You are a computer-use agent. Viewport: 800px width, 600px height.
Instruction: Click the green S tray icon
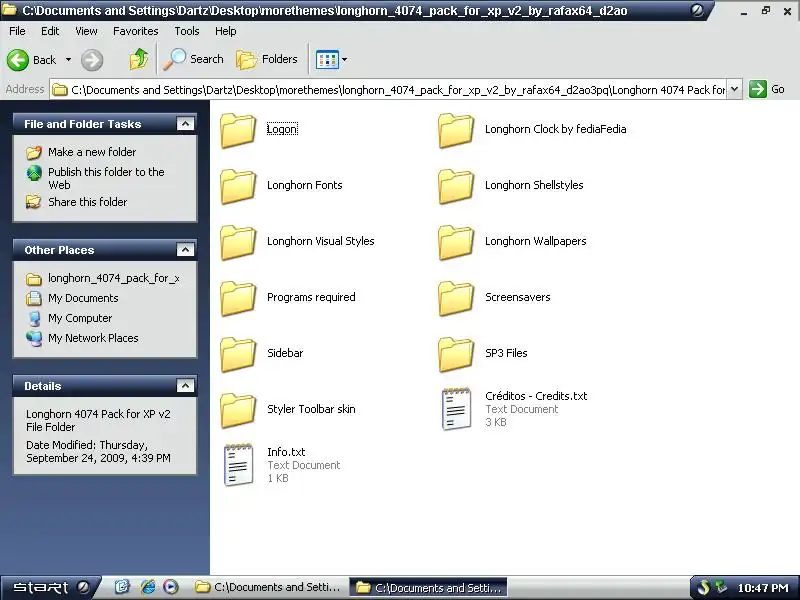pyautogui.click(x=704, y=588)
